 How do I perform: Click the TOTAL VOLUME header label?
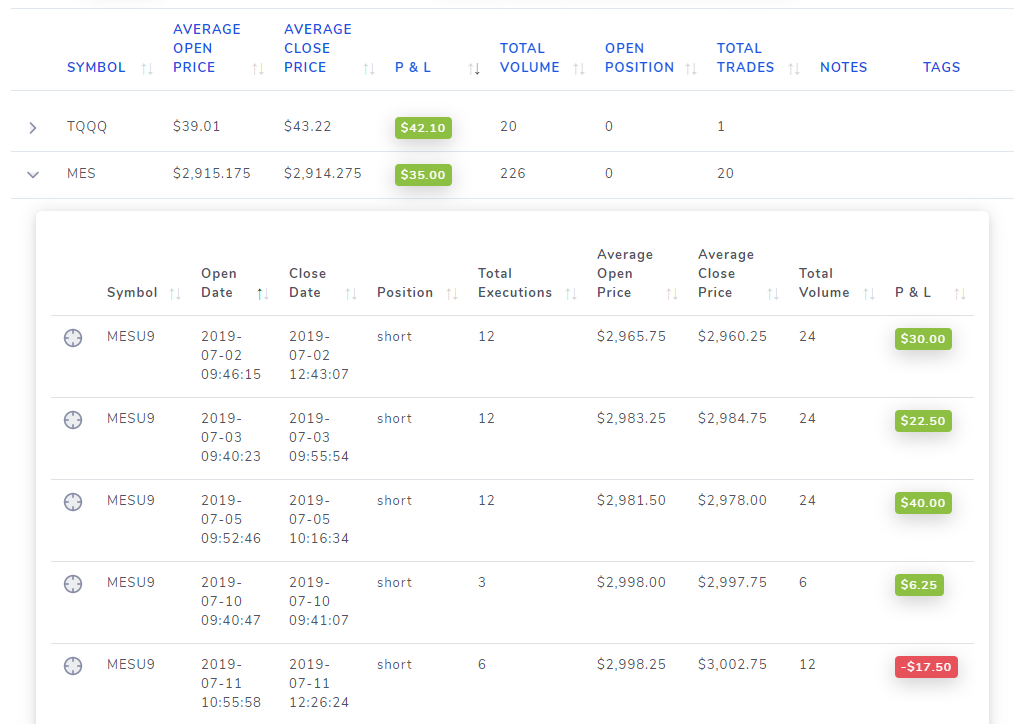click(x=530, y=58)
